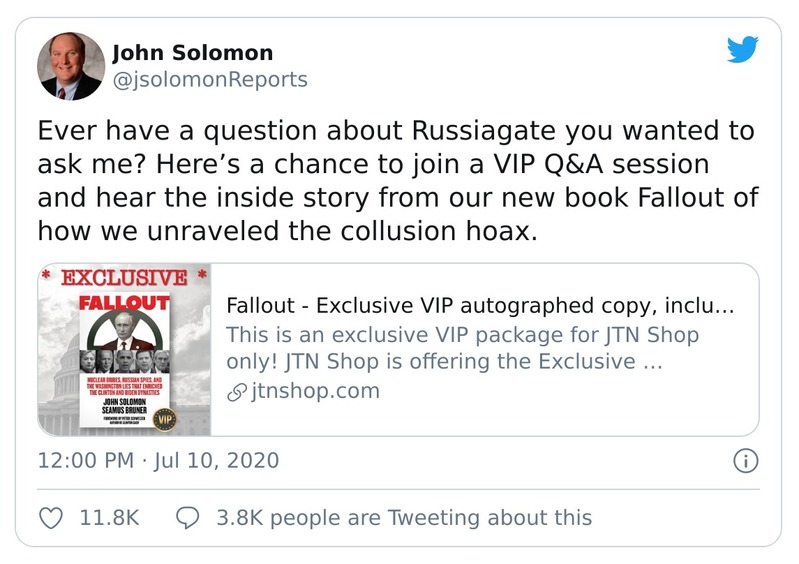The image size is (799, 564).
Task: Open the John Solomon display name
Action: [192, 53]
